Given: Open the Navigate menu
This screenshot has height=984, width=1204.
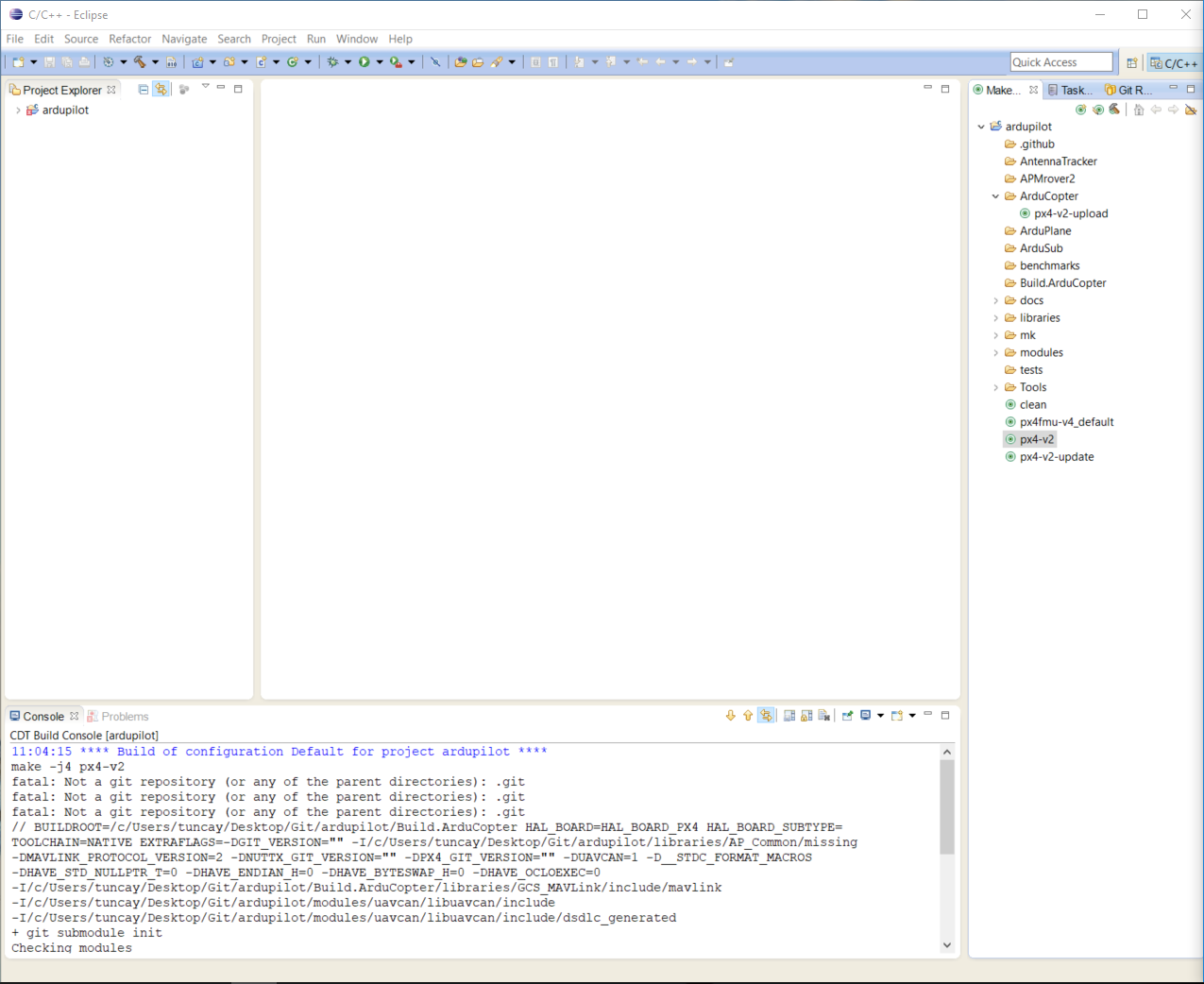Looking at the screenshot, I should (x=184, y=39).
